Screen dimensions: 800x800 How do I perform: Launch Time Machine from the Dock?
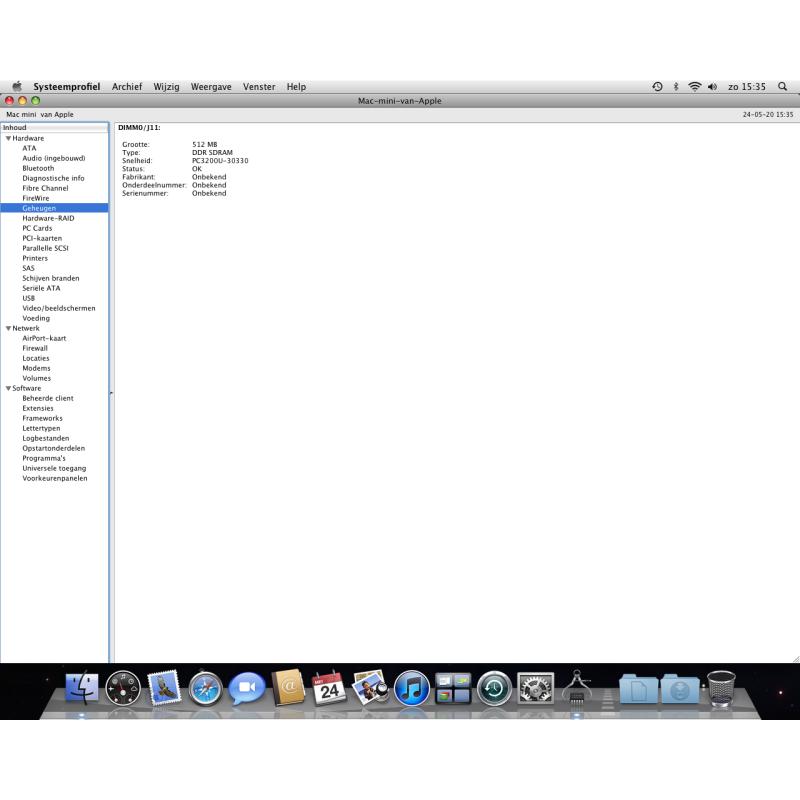494,689
